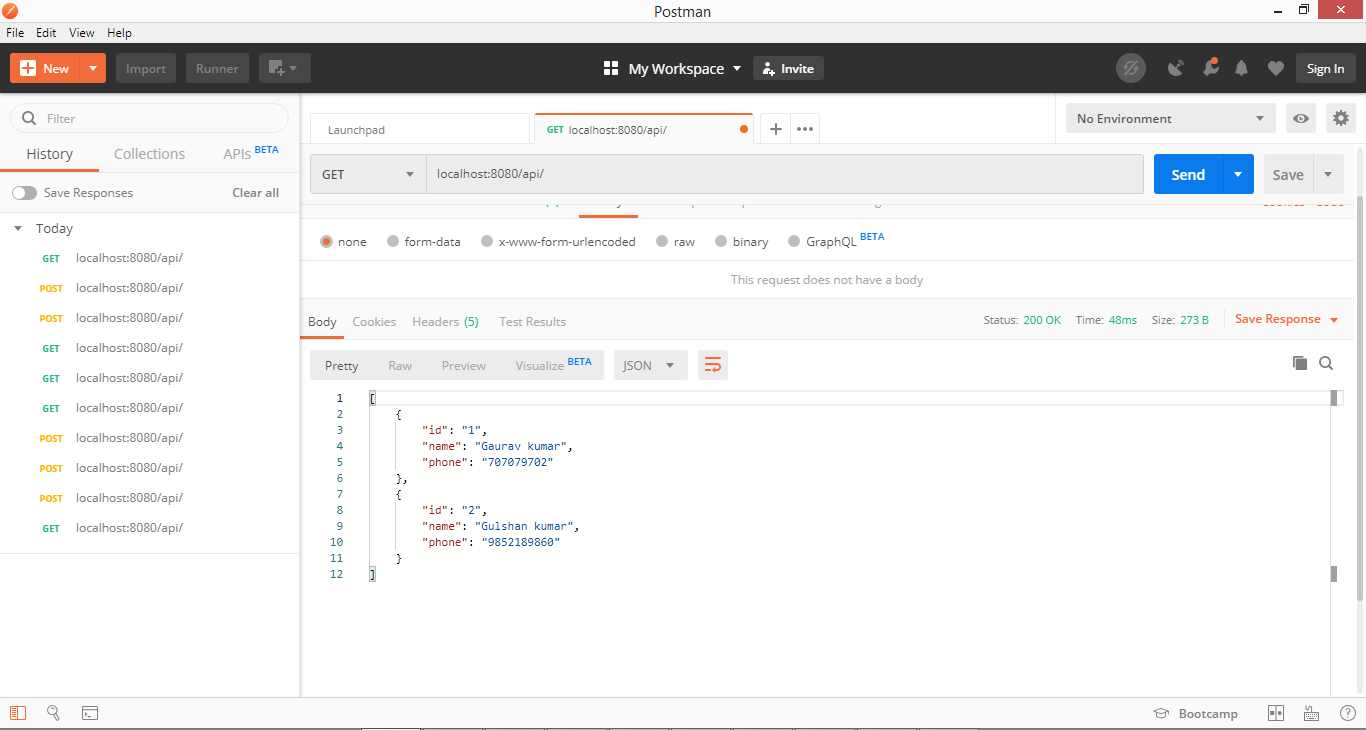This screenshot has width=1366, height=730.
Task: Click the history Filter search field
Action: (150, 118)
